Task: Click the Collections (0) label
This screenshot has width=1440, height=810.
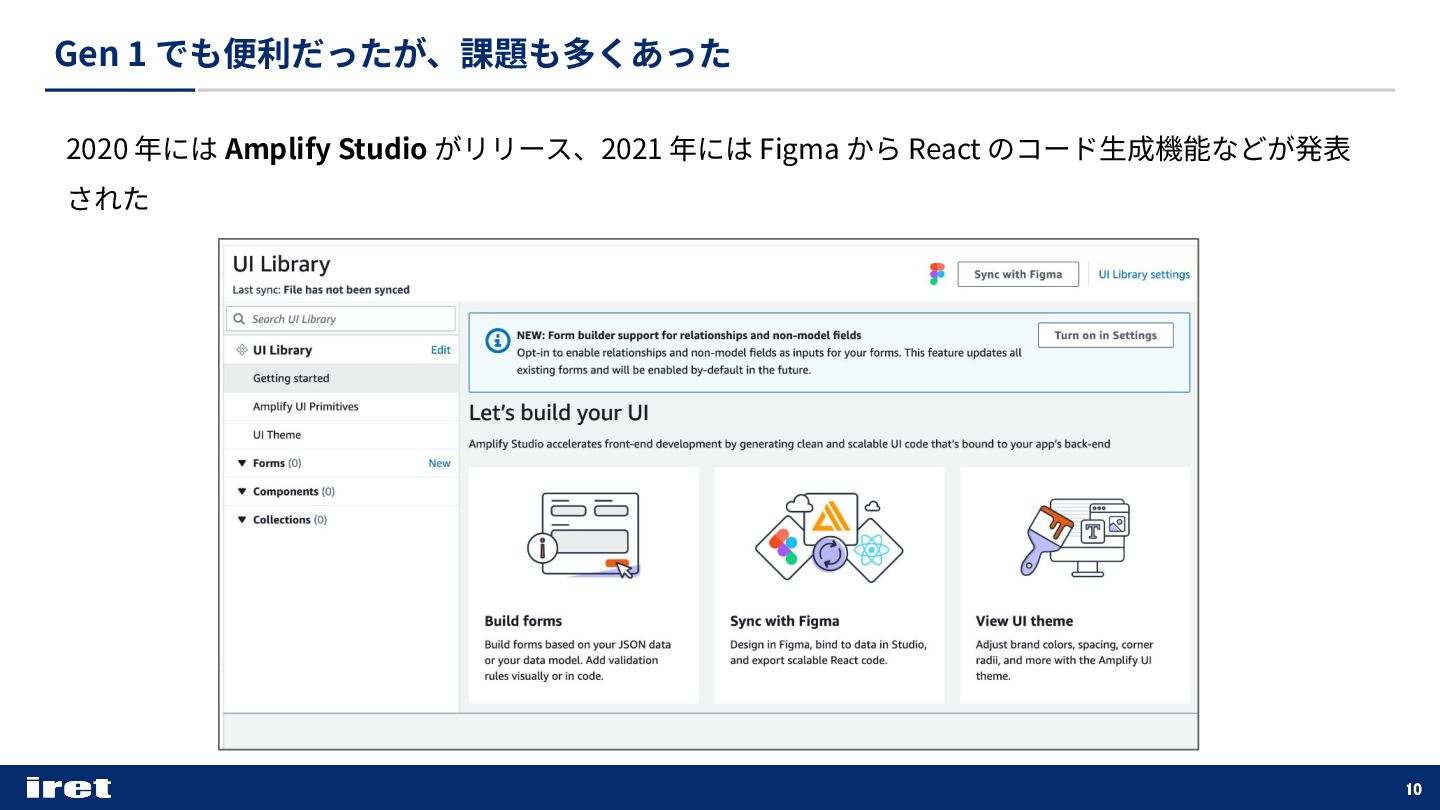Action: 290,519
